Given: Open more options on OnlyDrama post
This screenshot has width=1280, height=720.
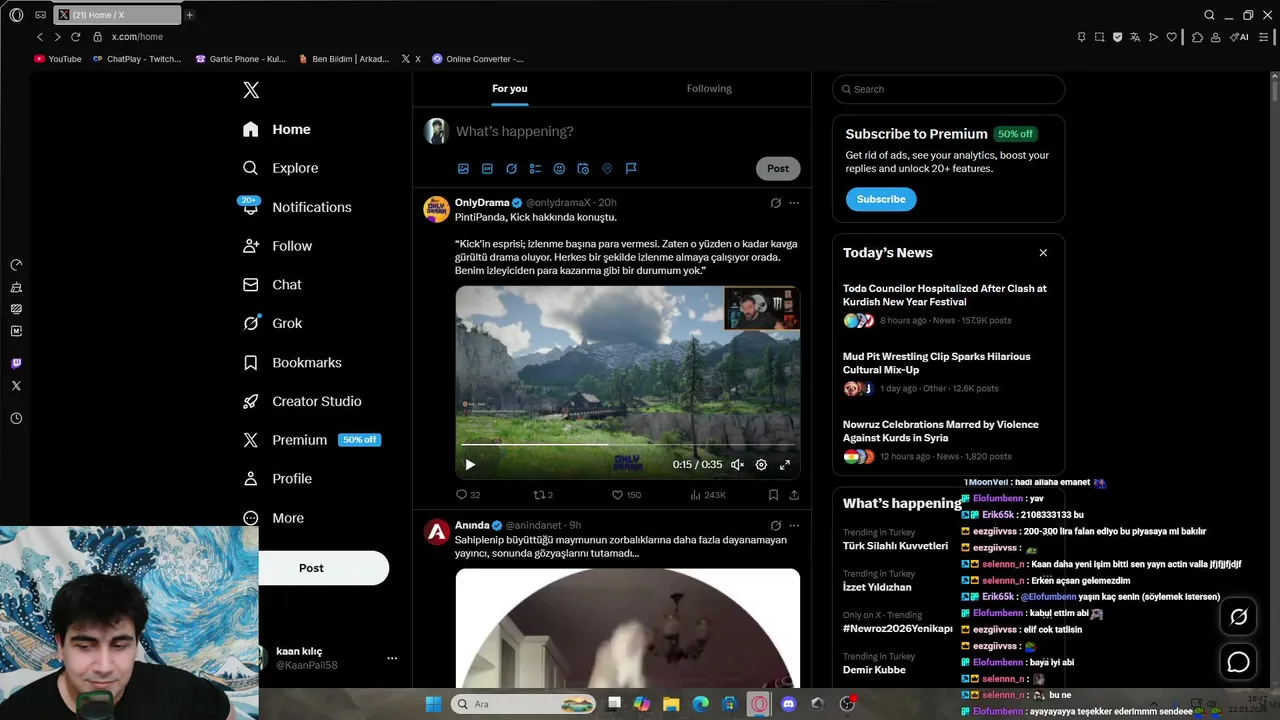Looking at the screenshot, I should click(x=794, y=203).
